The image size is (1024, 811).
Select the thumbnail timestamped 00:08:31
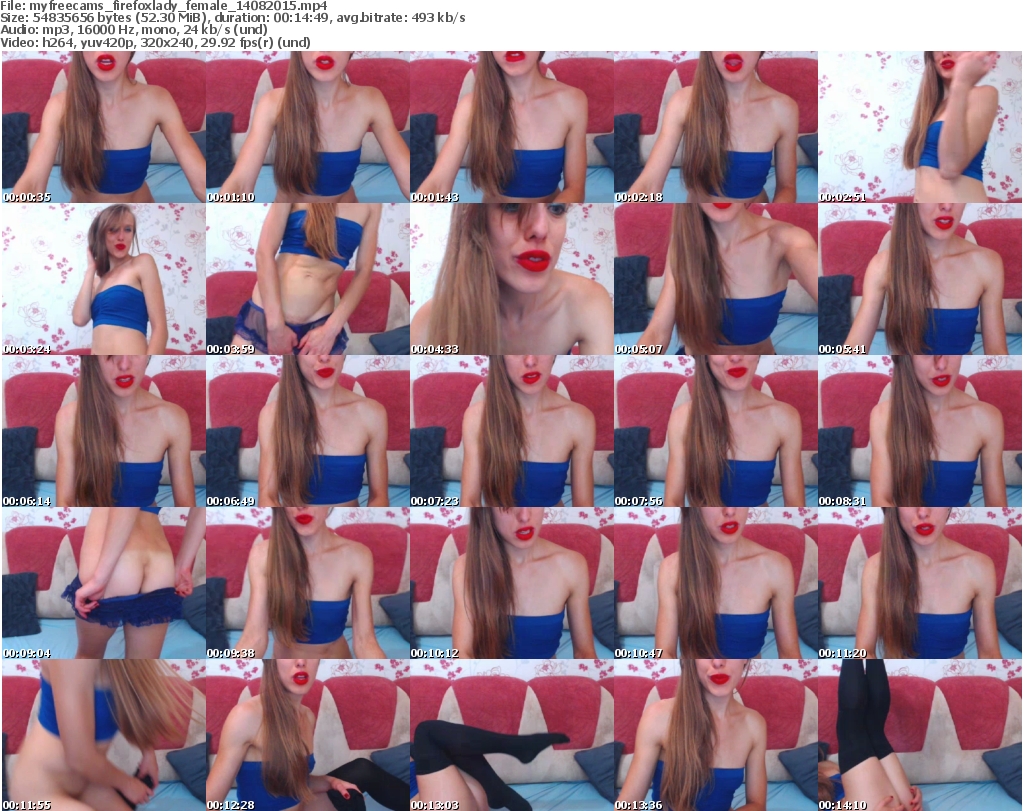(920, 431)
